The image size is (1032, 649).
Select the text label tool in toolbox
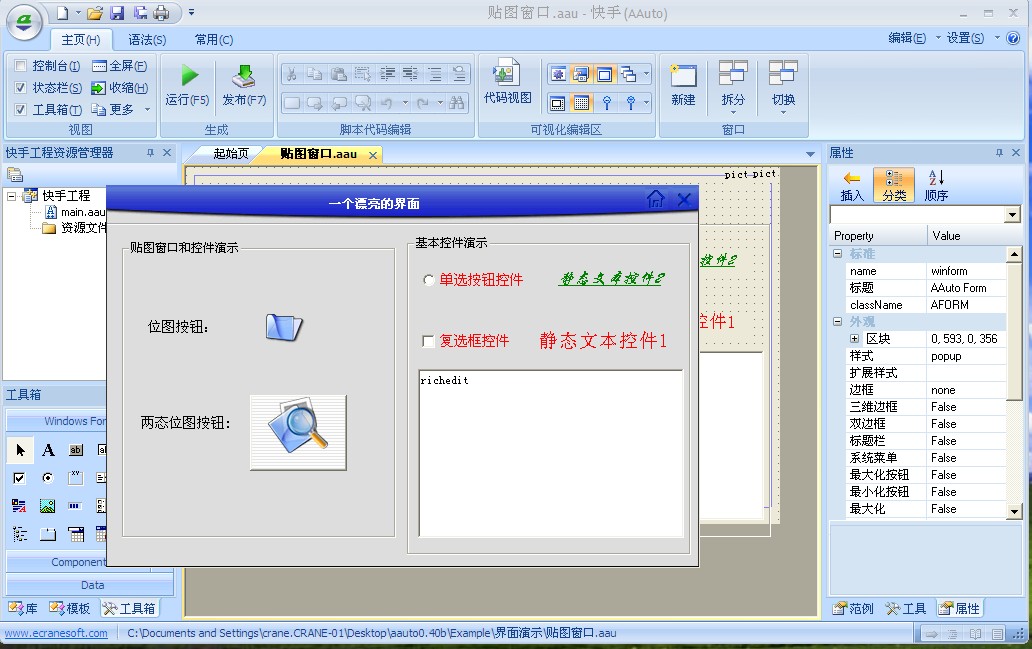48,450
